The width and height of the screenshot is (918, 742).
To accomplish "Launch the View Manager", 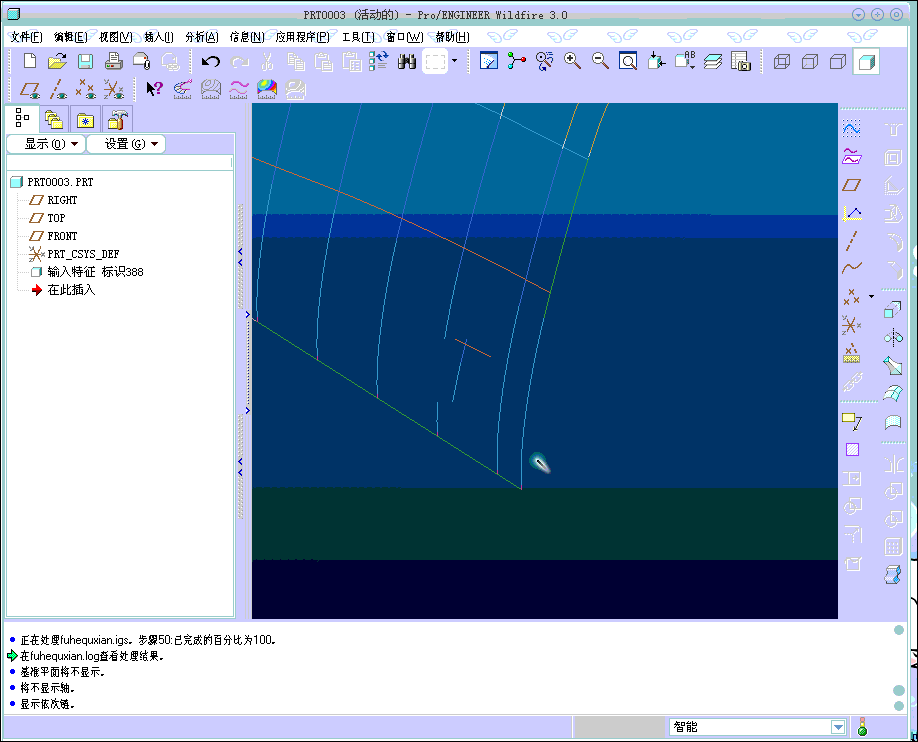I will coord(741,61).
